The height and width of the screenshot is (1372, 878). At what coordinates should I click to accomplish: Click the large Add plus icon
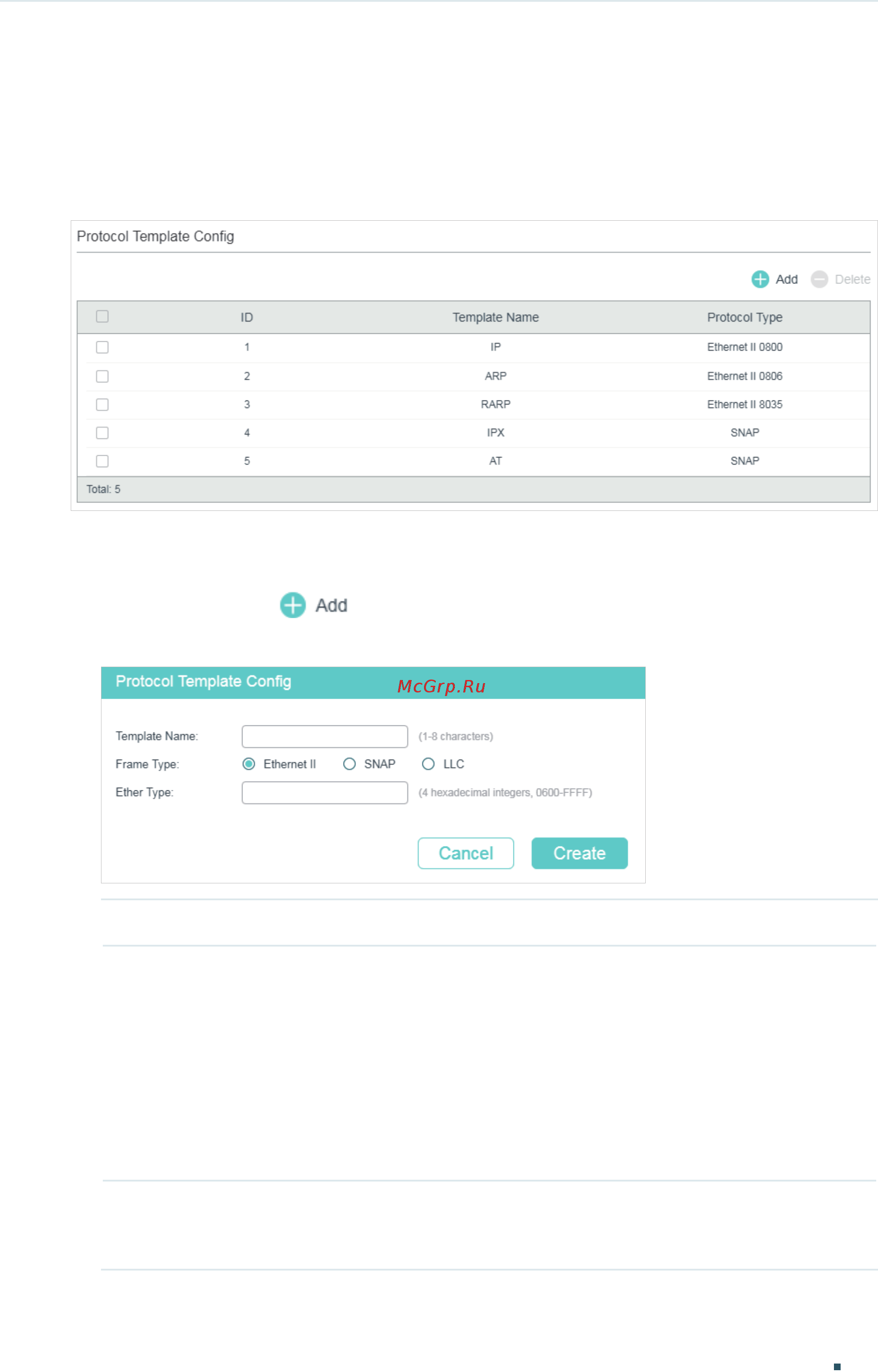(293, 605)
